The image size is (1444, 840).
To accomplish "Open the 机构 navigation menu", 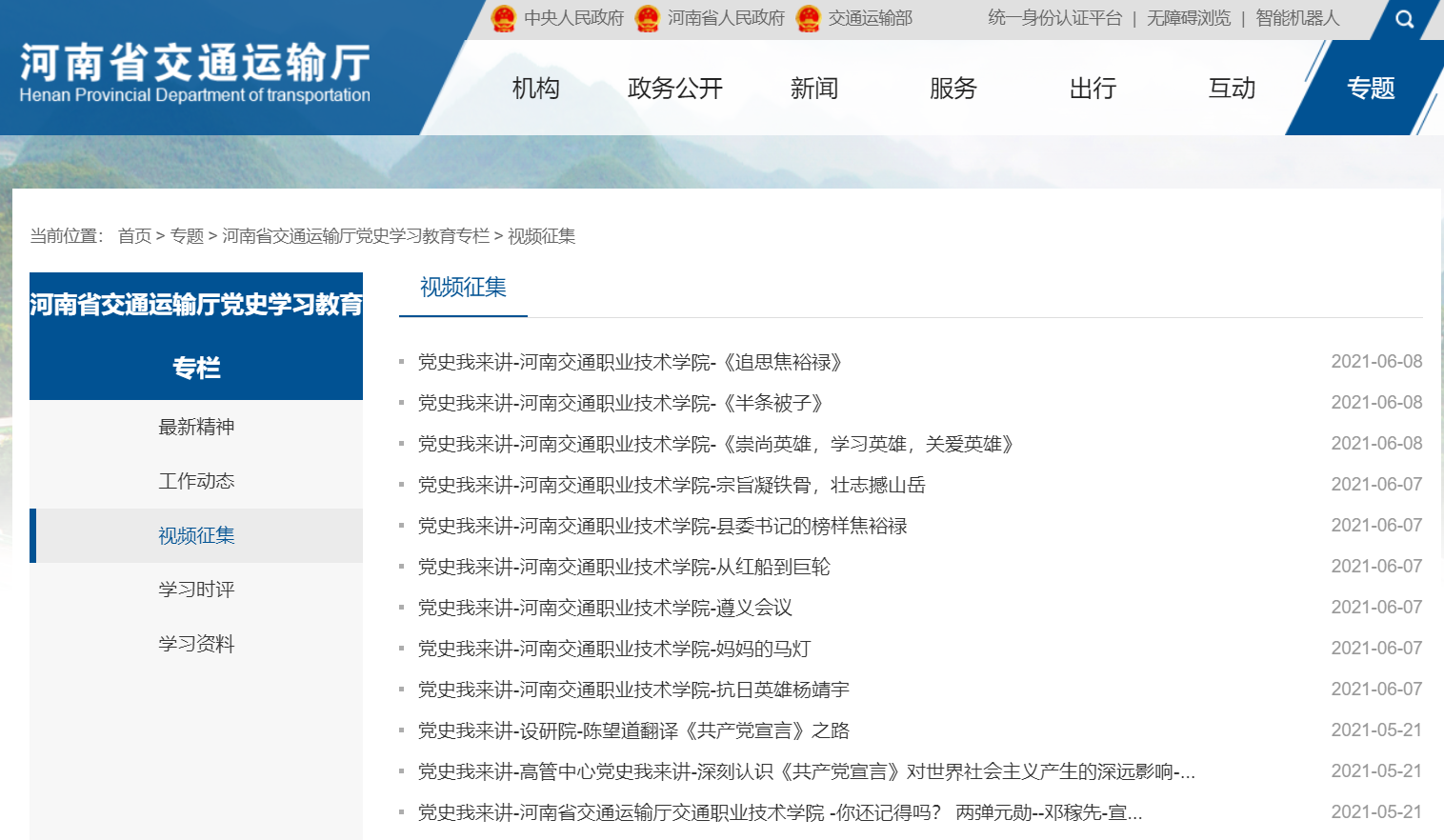I will [535, 89].
